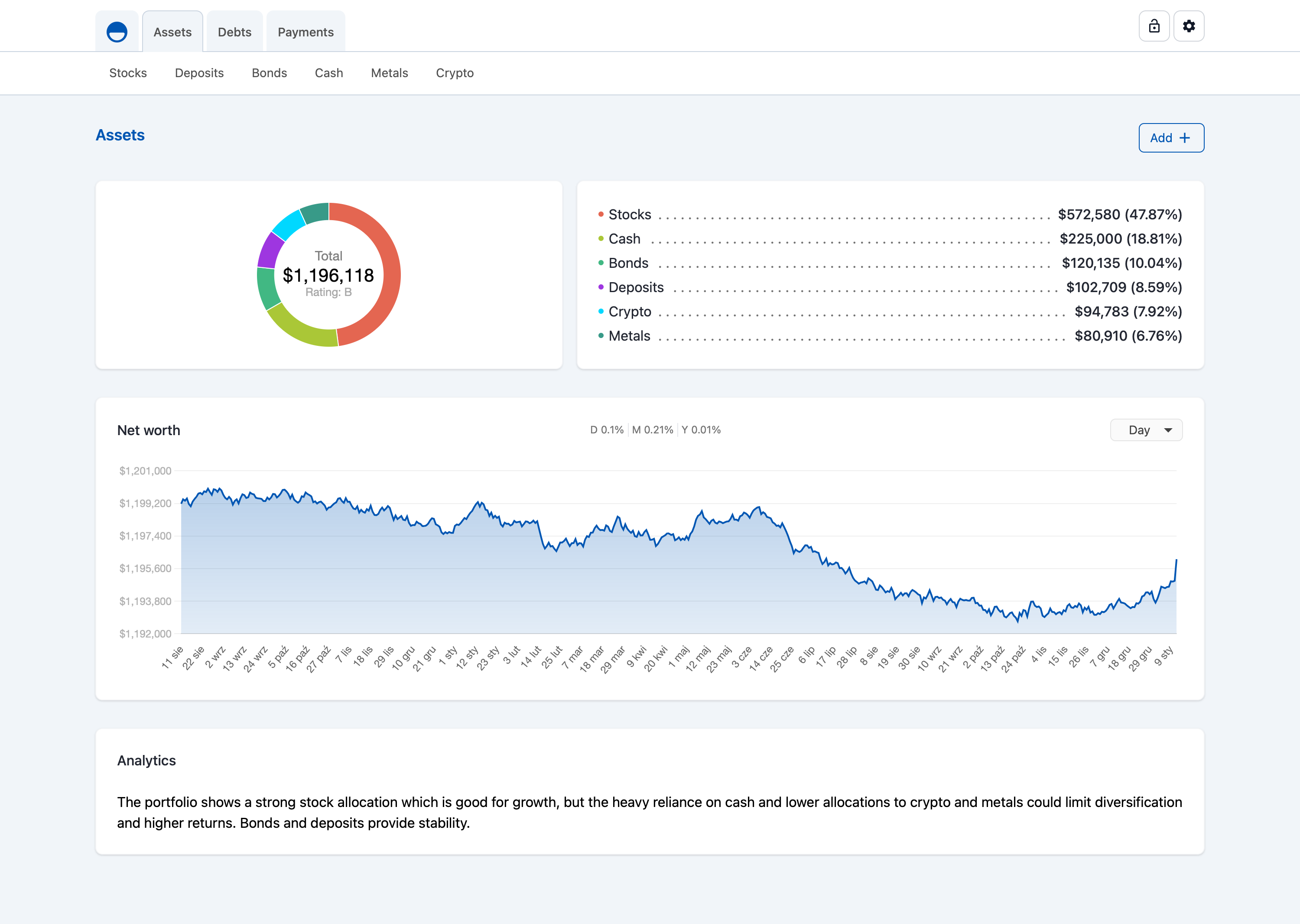
Task: Click the dropdown arrow beside Day
Action: (x=1168, y=430)
